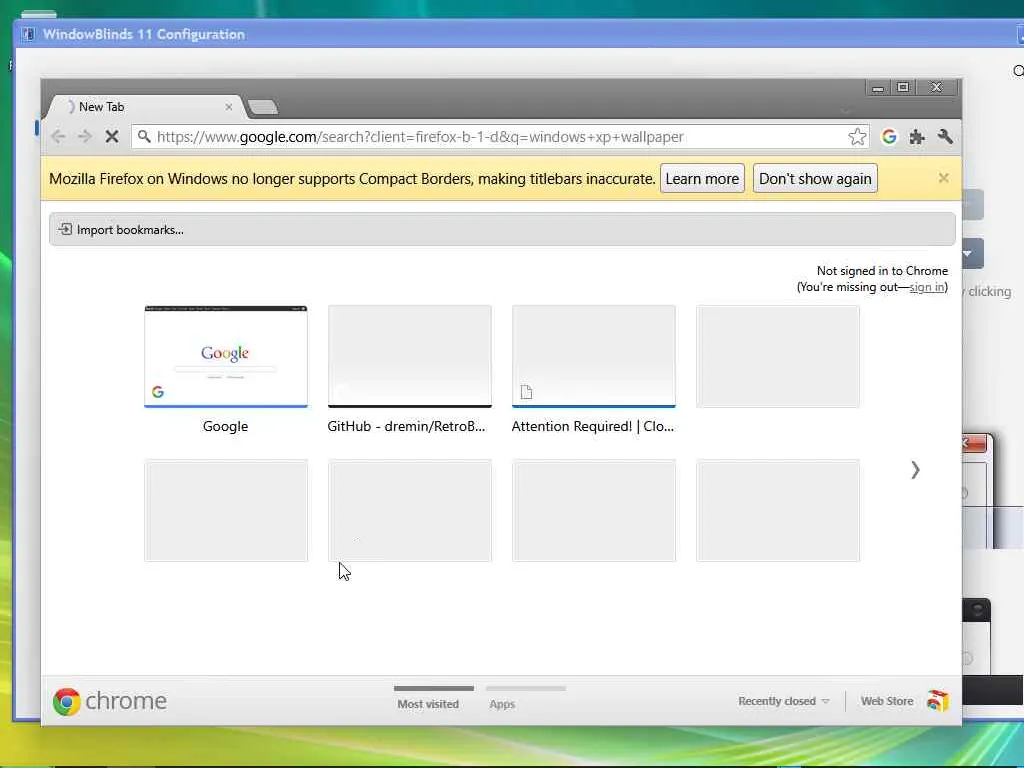Click the magnifier icon in address bar

(x=144, y=136)
